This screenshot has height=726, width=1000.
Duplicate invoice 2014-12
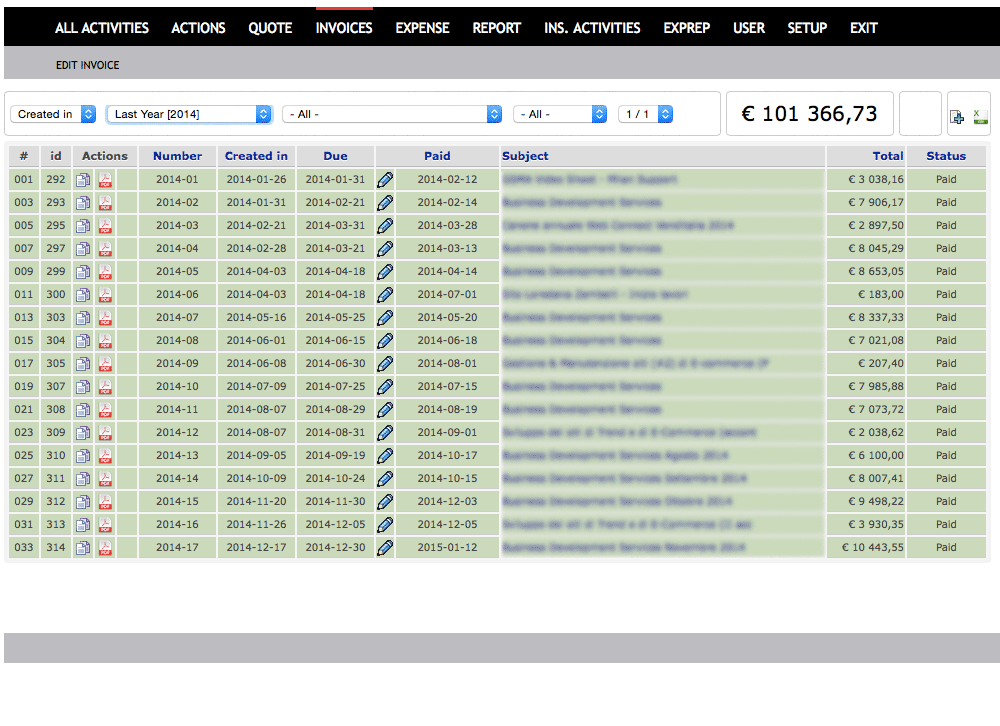coord(83,433)
